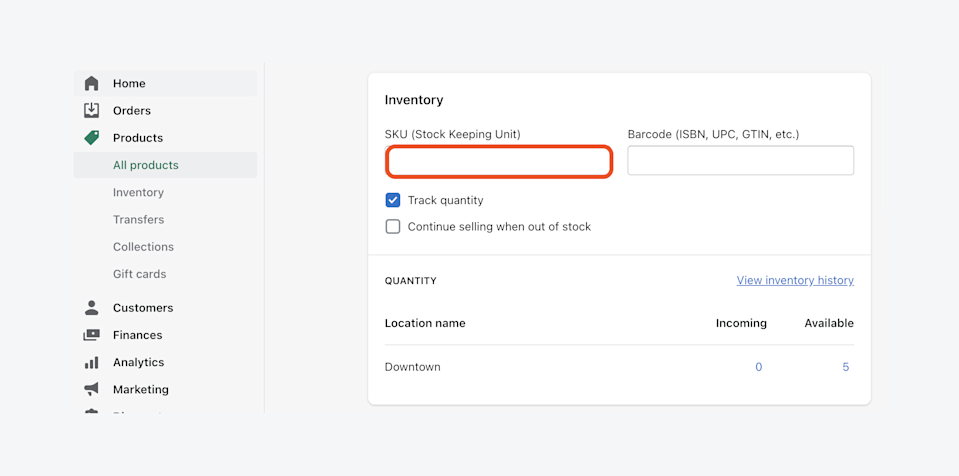This screenshot has width=959, height=476.
Task: Click the Finances money icon
Action: coord(91,335)
